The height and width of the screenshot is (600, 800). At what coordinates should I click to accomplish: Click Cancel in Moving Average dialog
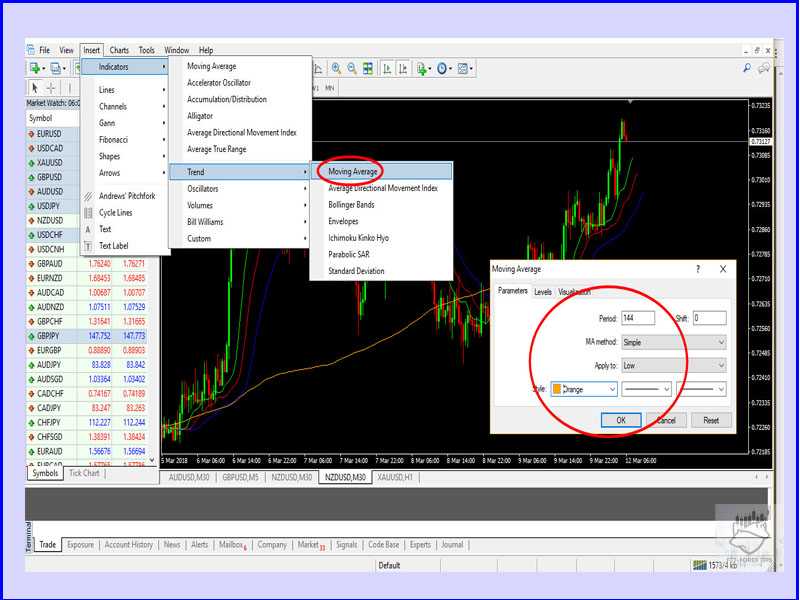(666, 420)
